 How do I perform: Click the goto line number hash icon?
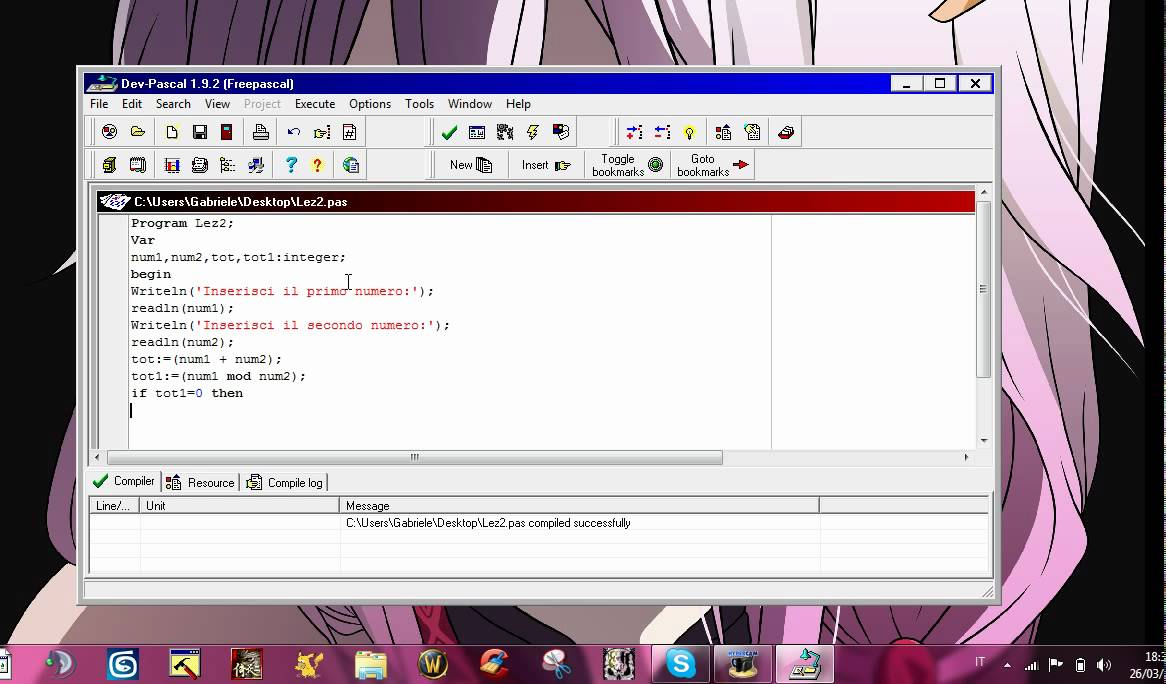pyautogui.click(x=350, y=132)
